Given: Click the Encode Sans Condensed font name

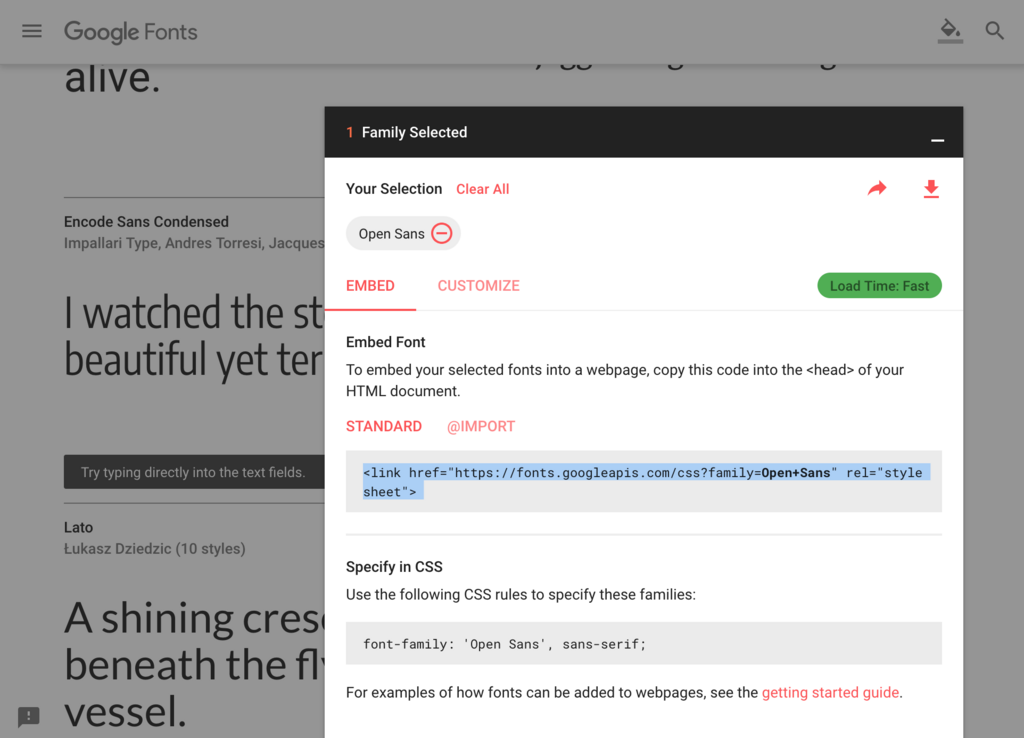Looking at the screenshot, I should point(146,222).
